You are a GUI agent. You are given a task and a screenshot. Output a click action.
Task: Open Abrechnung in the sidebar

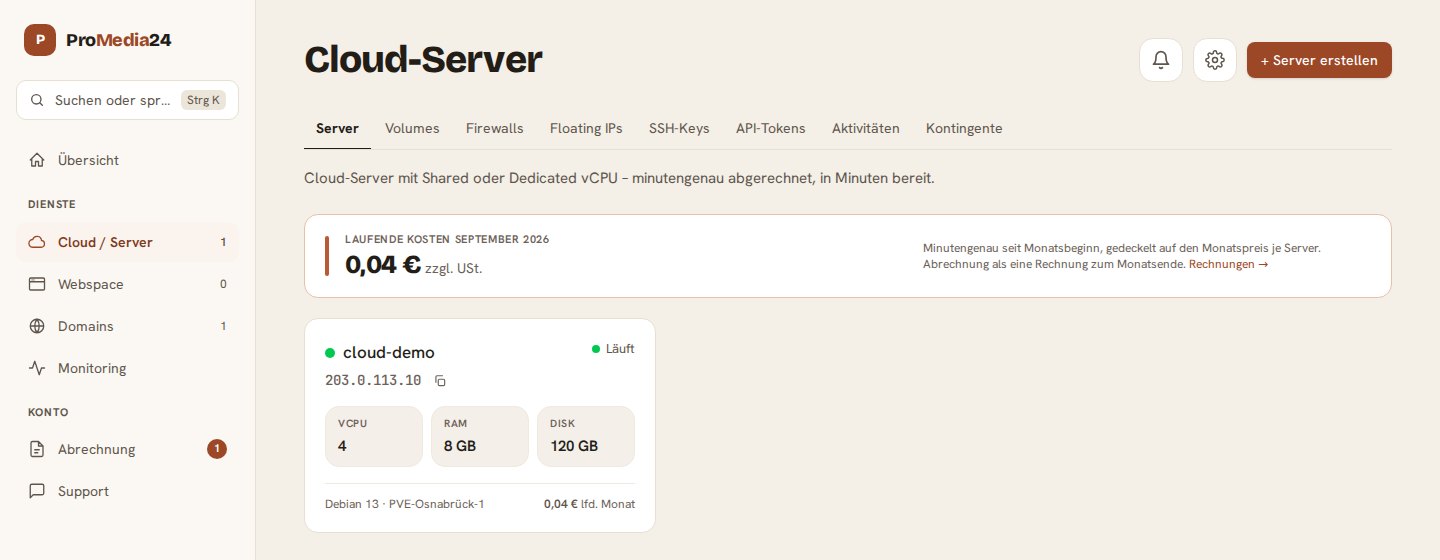pos(127,449)
